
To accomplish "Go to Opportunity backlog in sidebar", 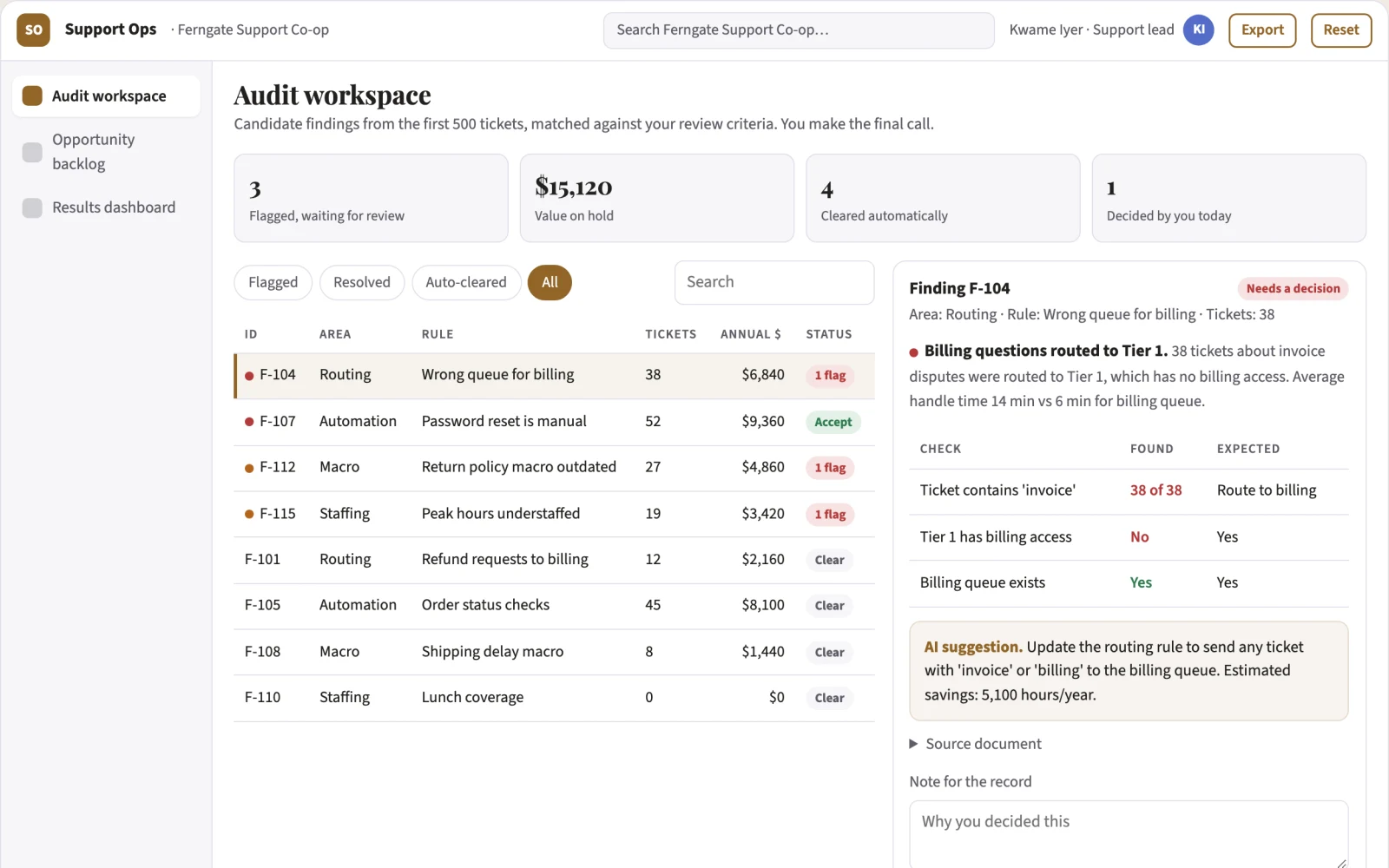I will (106, 152).
